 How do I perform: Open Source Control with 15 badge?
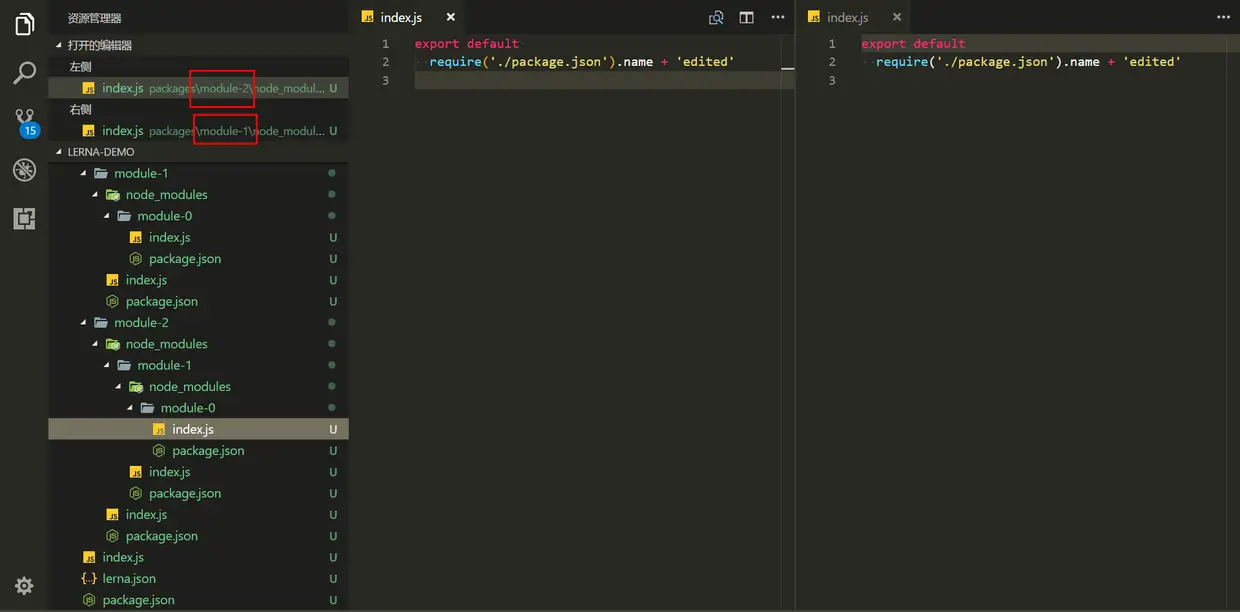[x=25, y=122]
